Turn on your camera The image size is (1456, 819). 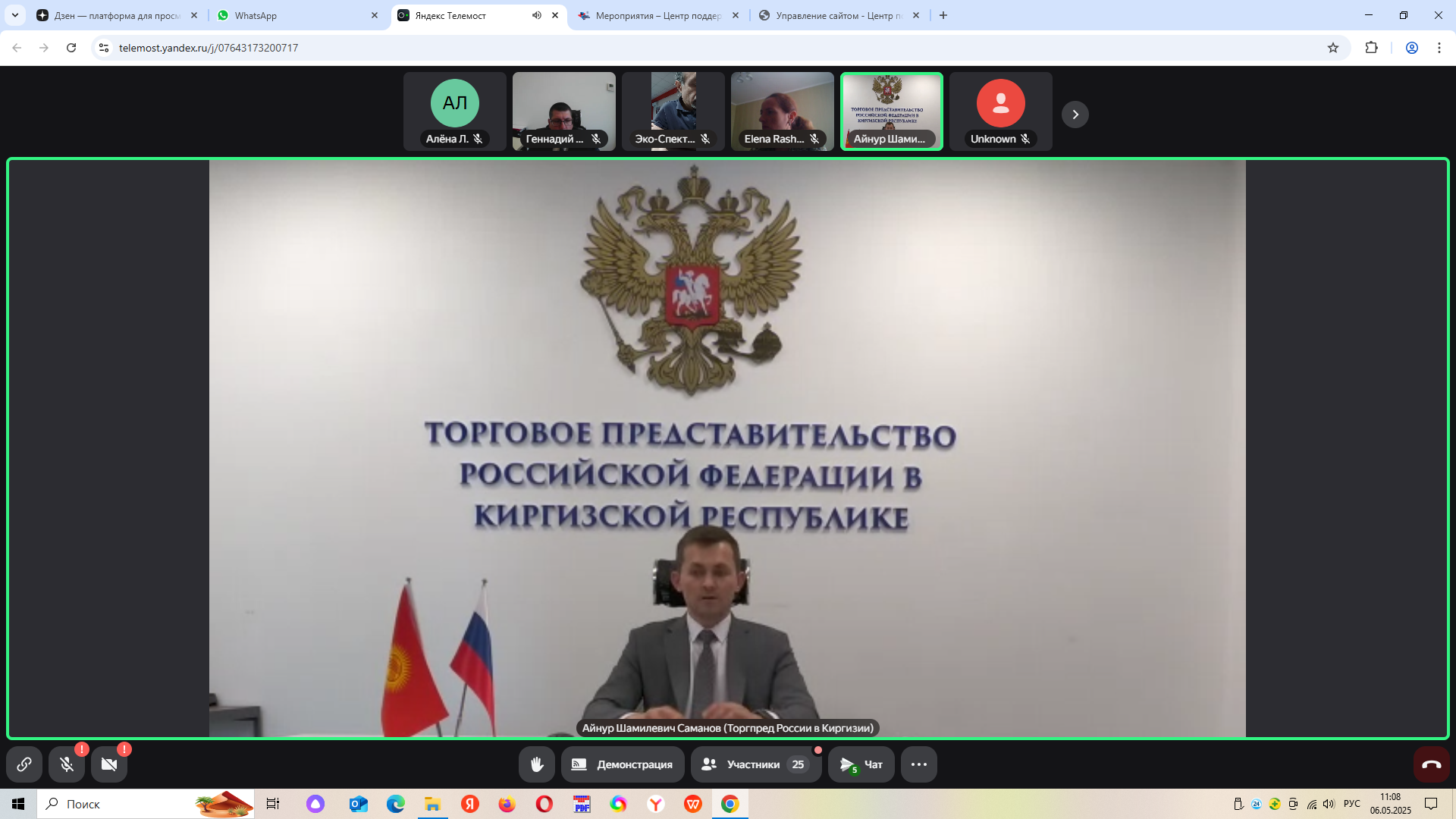109,764
